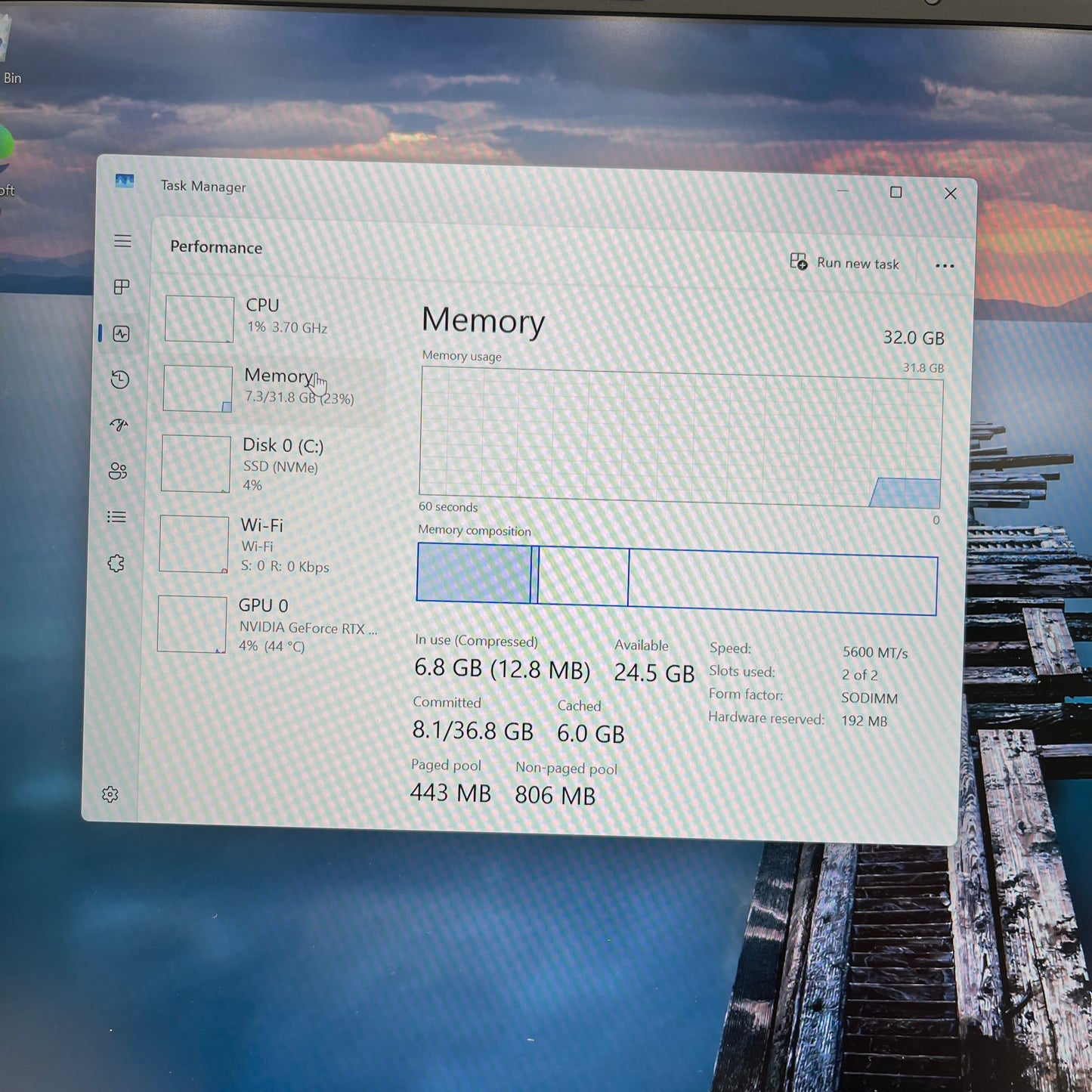Open the hamburger navigation menu
The height and width of the screenshot is (1092, 1092).
(122, 241)
